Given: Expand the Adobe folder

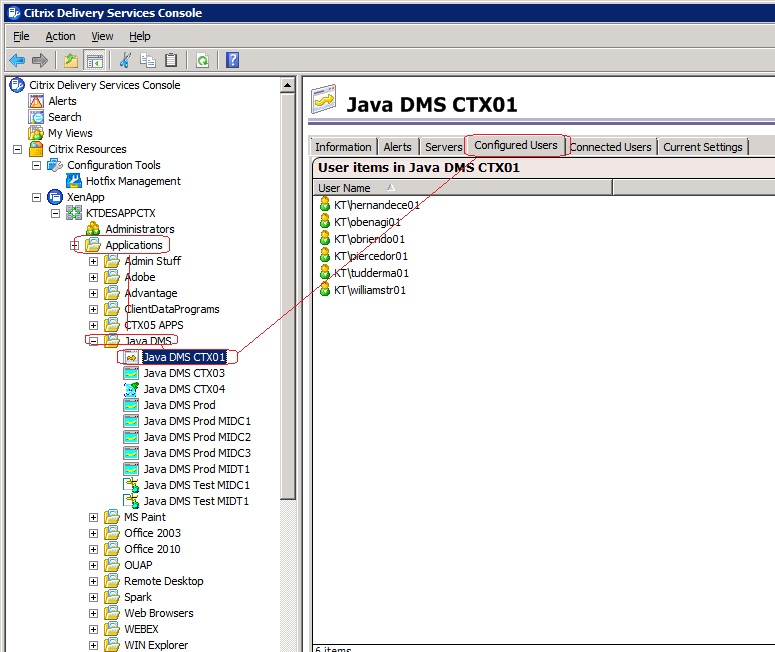Looking at the screenshot, I should coord(94,277).
